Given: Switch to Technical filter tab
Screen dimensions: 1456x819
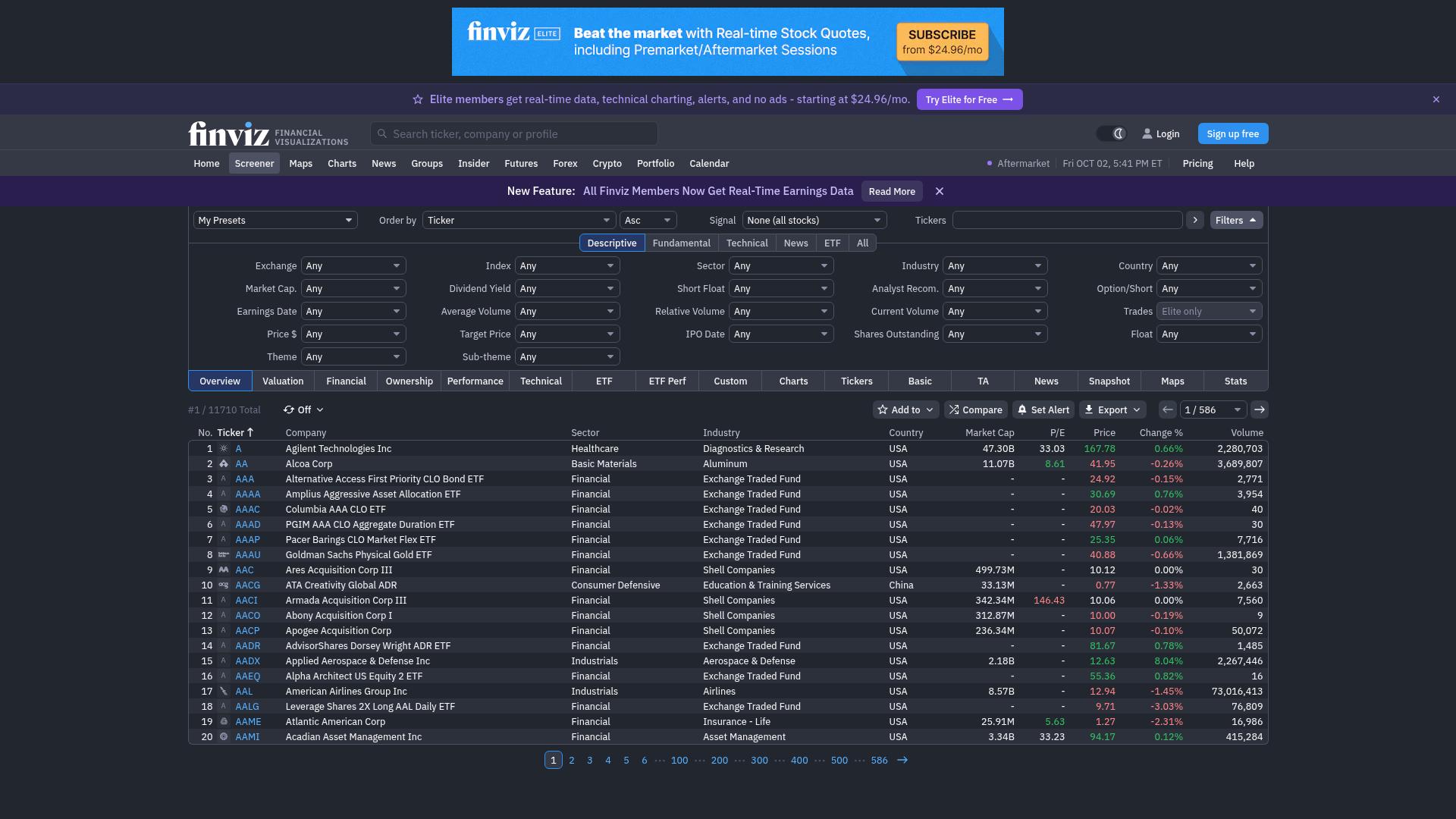Looking at the screenshot, I should tap(747, 243).
